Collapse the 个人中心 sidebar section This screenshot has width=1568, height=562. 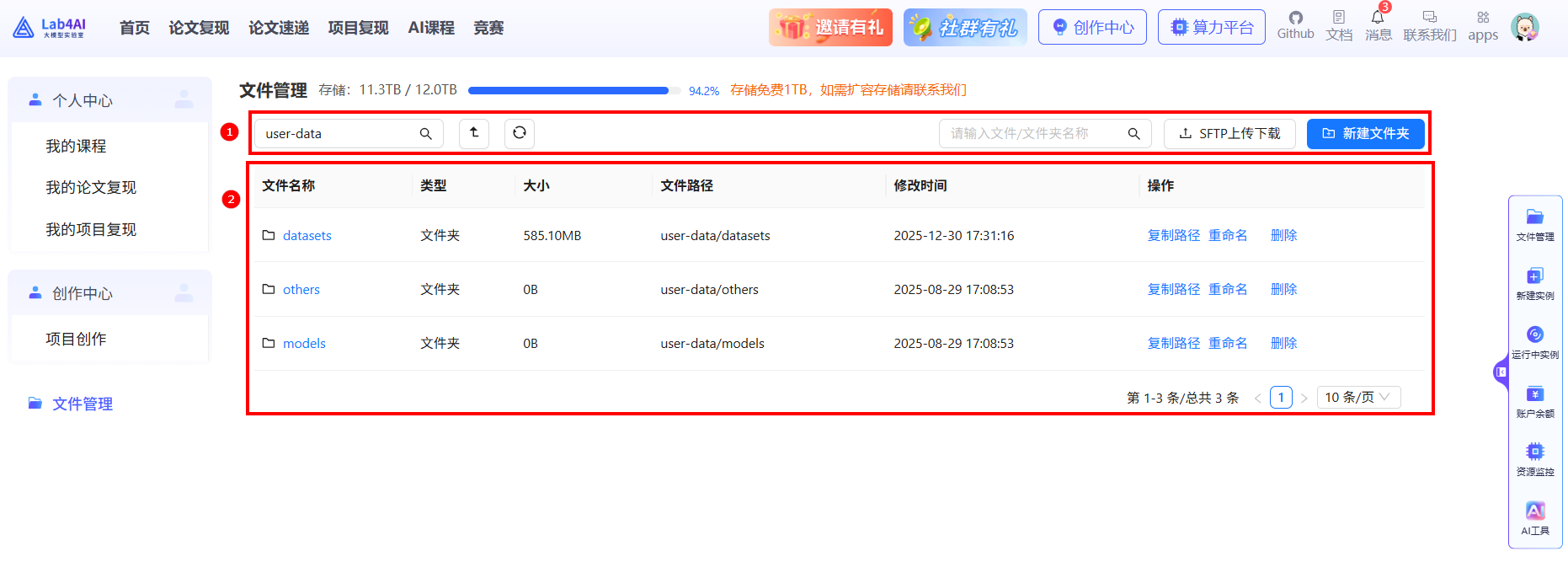[109, 100]
